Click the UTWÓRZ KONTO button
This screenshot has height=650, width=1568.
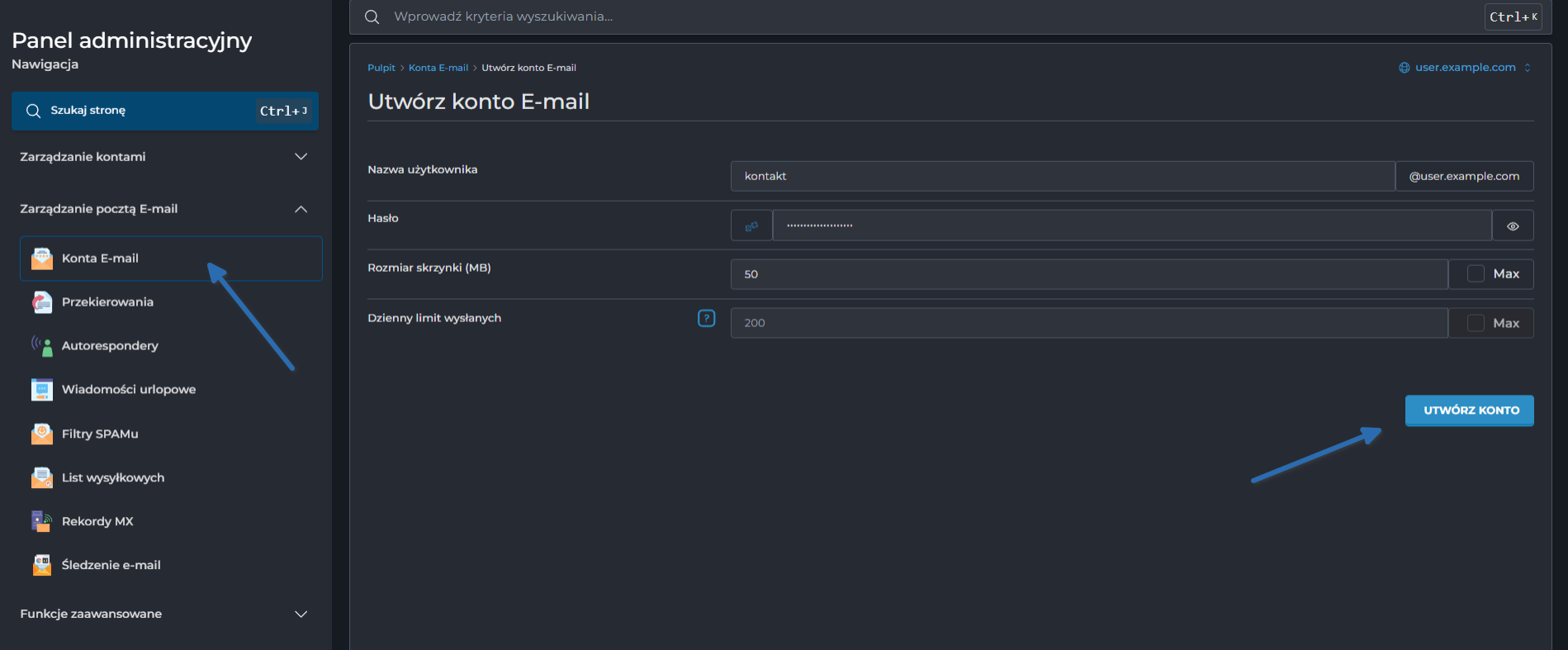(1469, 410)
